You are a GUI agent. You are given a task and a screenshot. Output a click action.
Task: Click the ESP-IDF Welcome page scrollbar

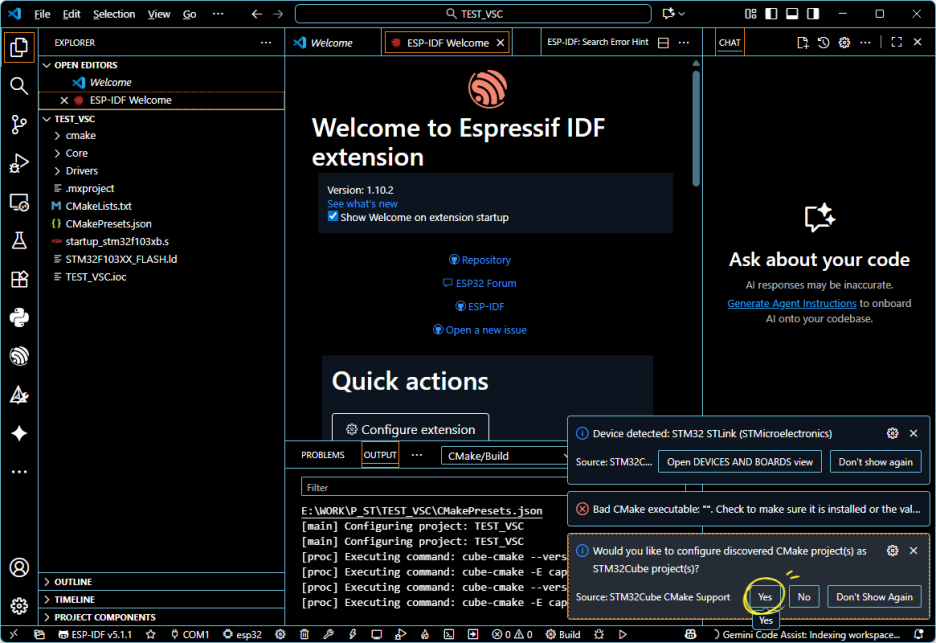(696, 128)
